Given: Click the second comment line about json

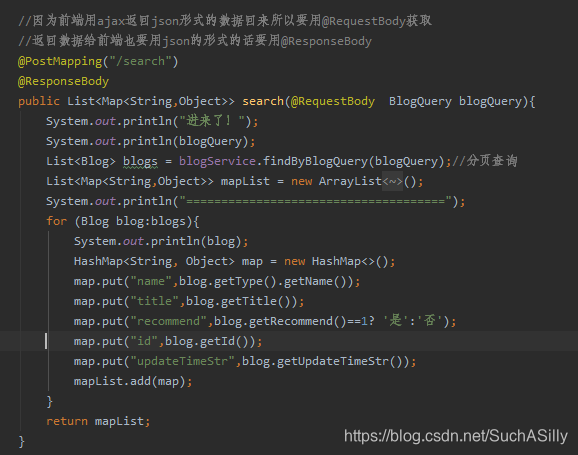Looking at the screenshot, I should [195, 41].
